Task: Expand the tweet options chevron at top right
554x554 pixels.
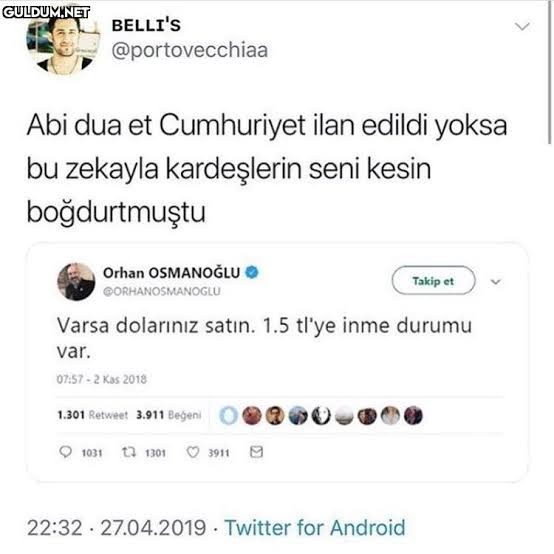Action: (x=522, y=26)
